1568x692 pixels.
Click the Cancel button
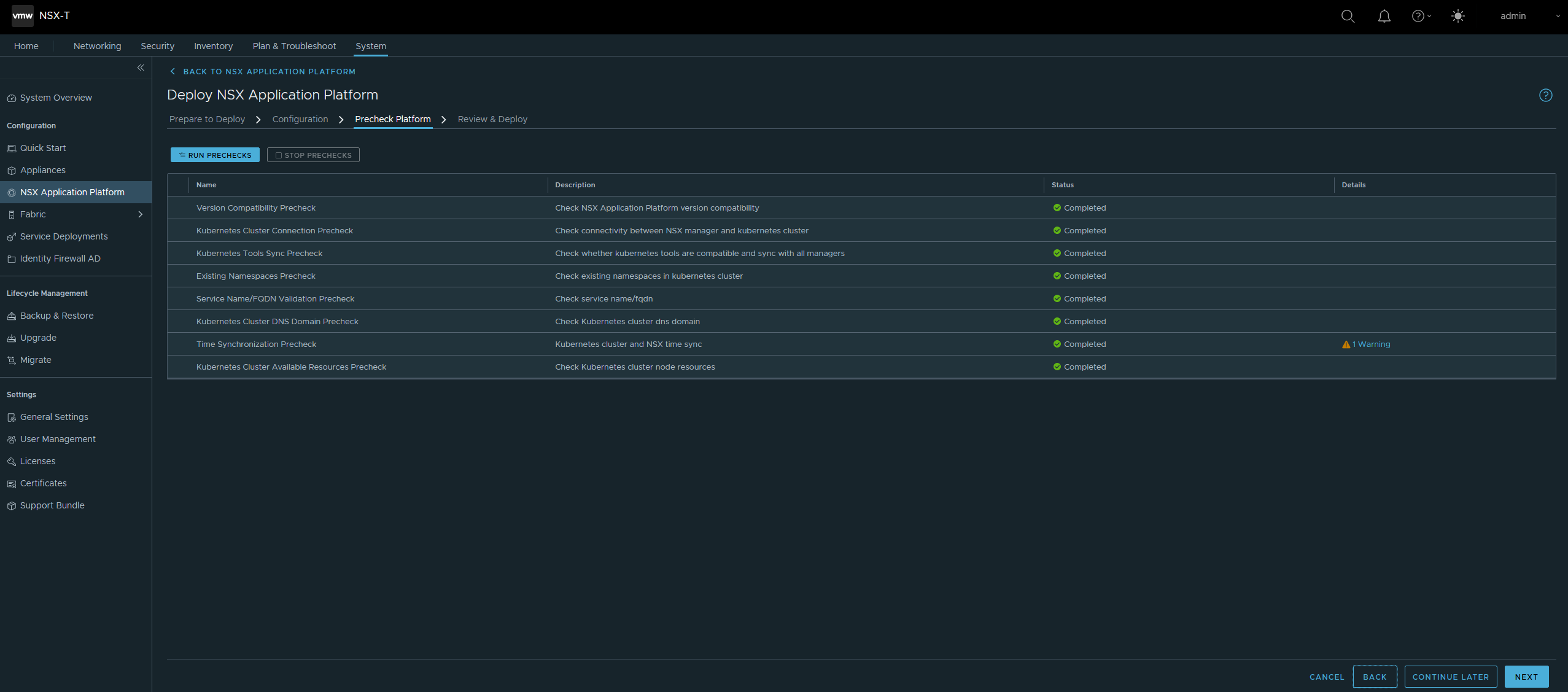[1327, 677]
